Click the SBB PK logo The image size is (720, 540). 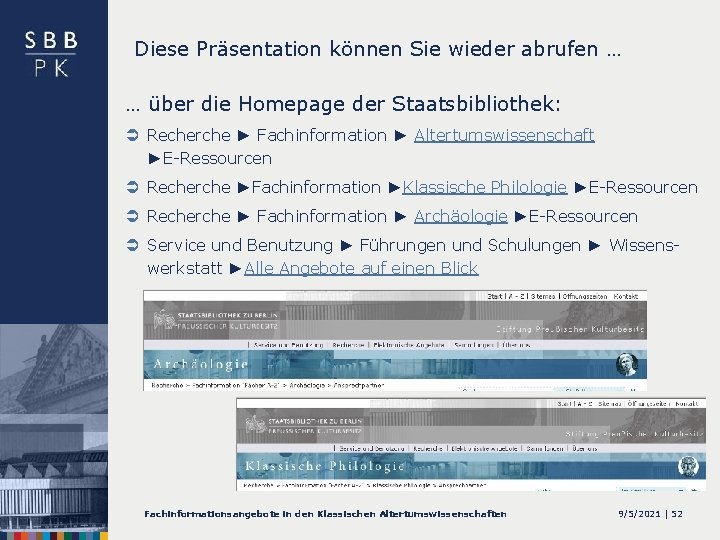point(51,54)
